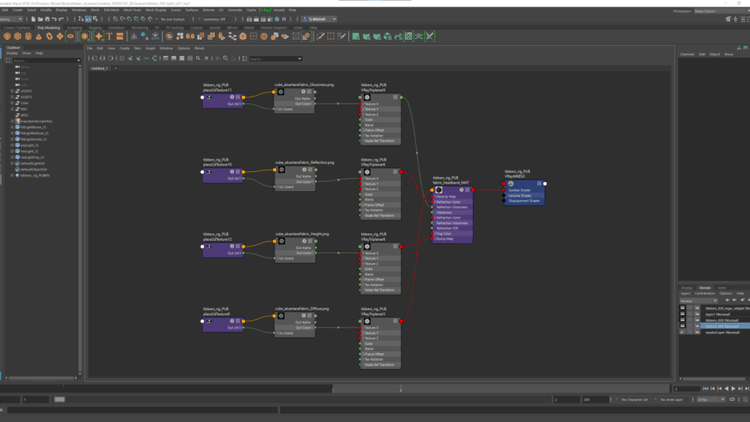
Task: Open the Maya scene with the folder icon
Action: (40, 19)
